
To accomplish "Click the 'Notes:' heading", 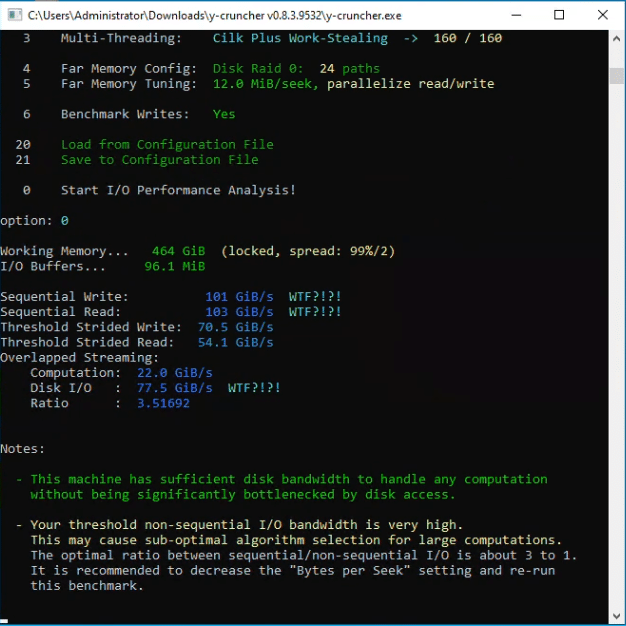I will coord(22,449).
